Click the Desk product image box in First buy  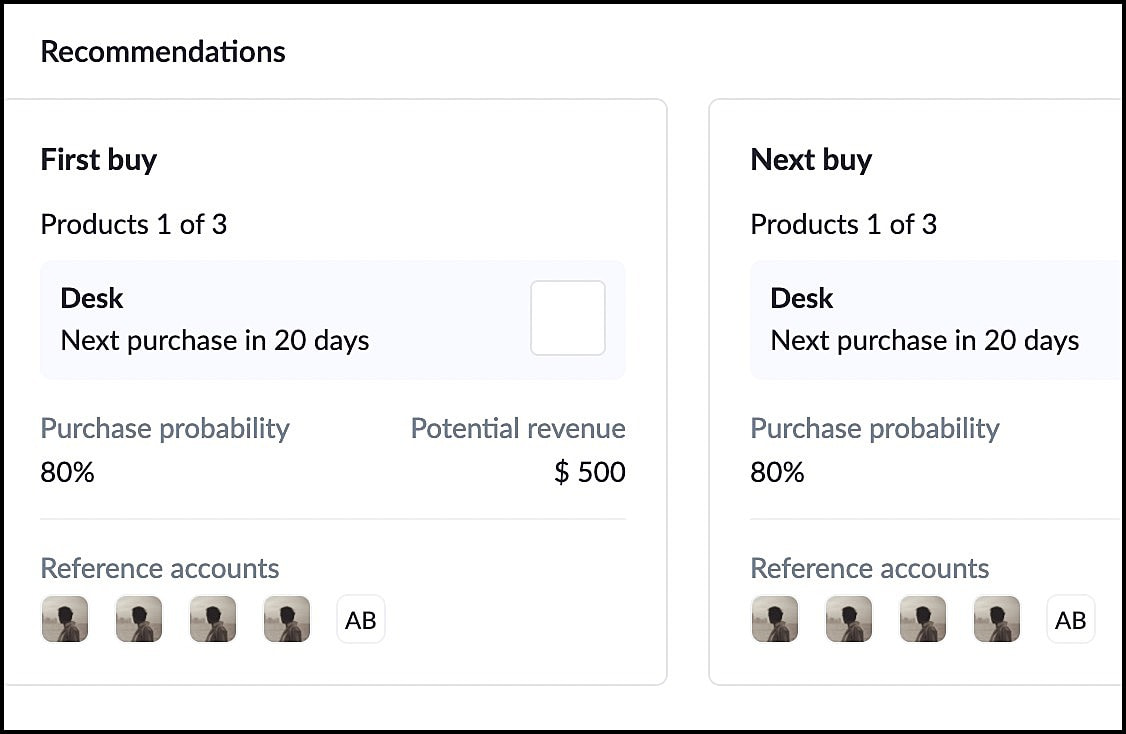[567, 318]
